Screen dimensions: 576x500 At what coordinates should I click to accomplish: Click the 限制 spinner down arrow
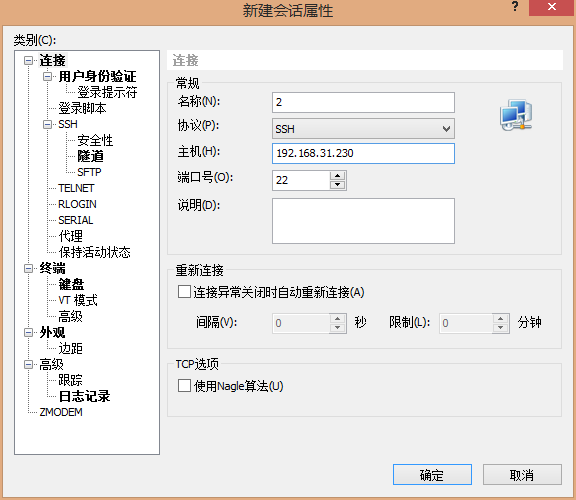coord(500,328)
